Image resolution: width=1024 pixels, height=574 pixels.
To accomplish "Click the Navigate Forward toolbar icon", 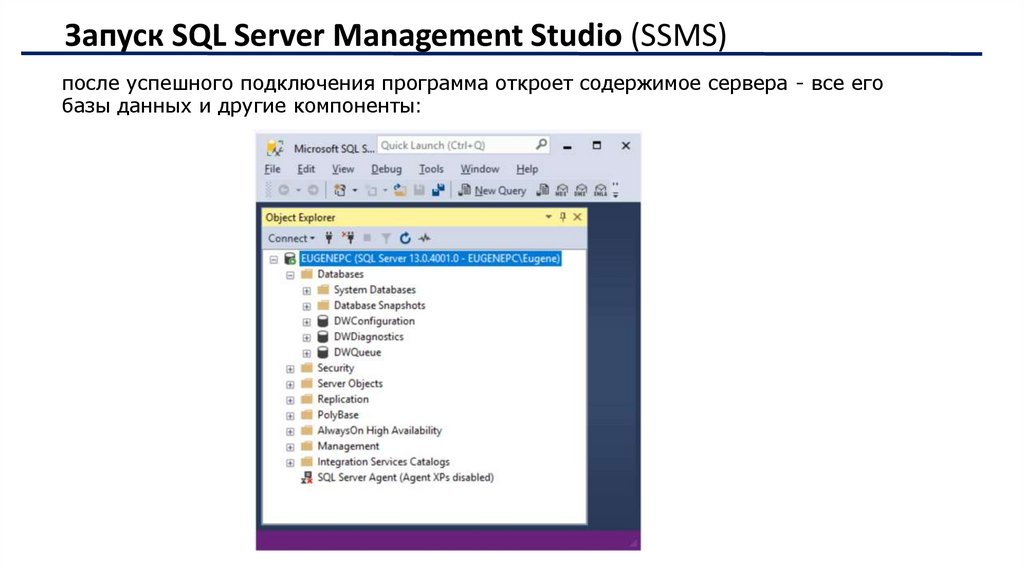I will (313, 190).
